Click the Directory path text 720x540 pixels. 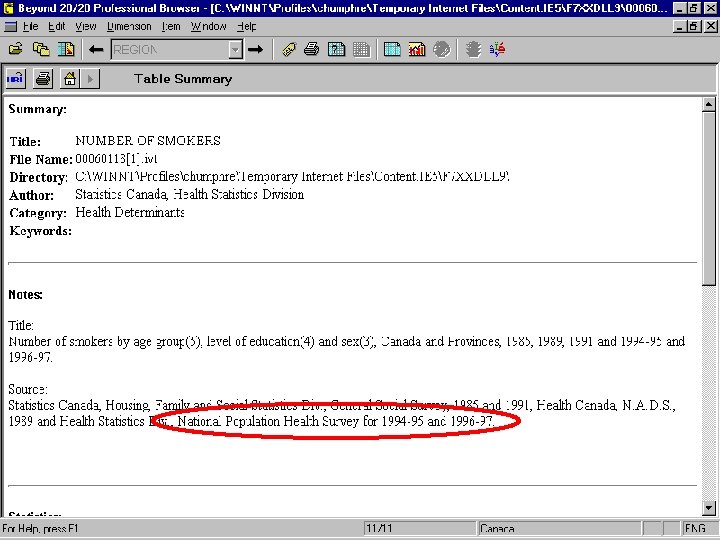click(x=292, y=176)
